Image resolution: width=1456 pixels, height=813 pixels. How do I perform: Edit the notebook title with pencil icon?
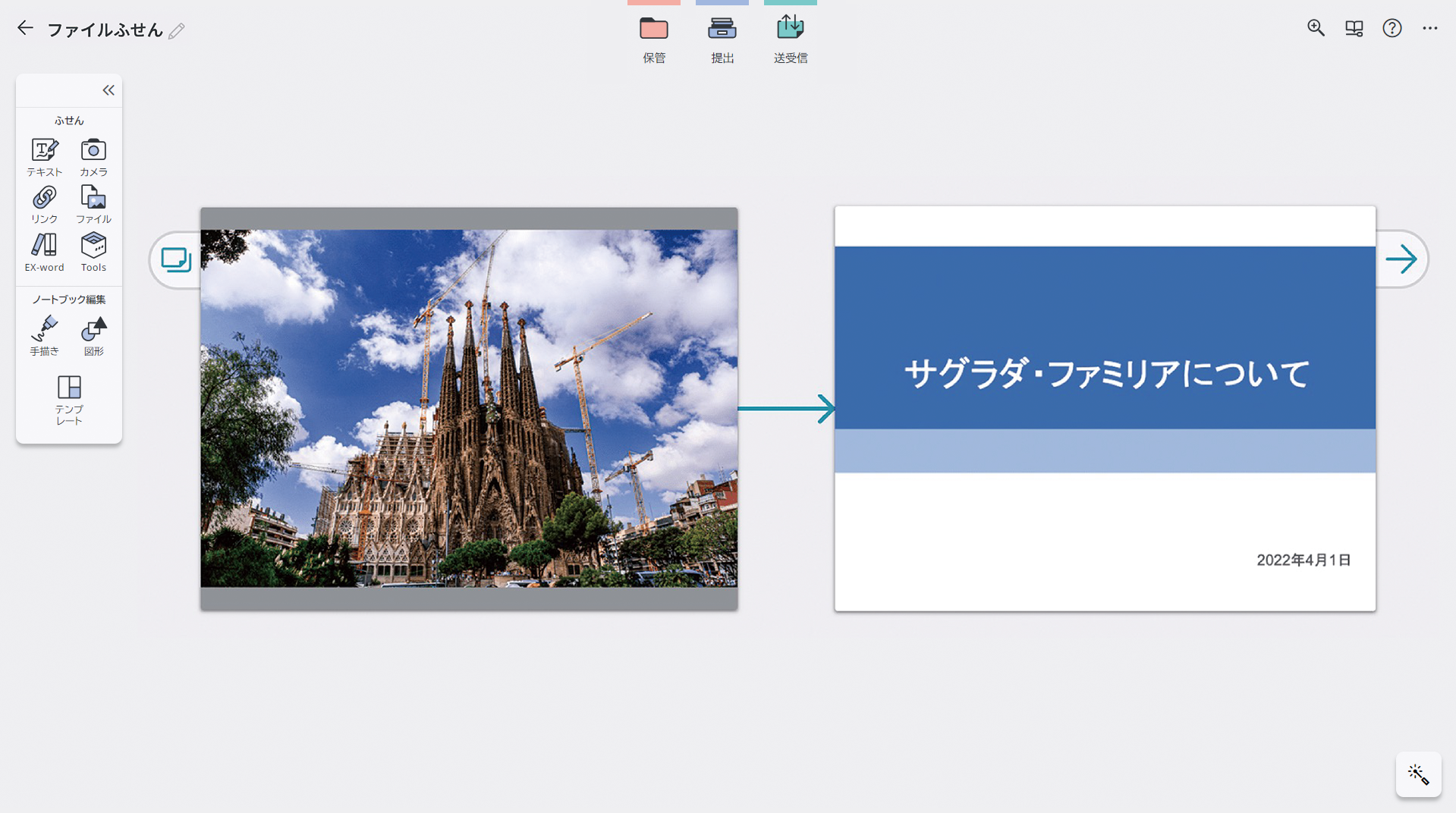pos(177,31)
